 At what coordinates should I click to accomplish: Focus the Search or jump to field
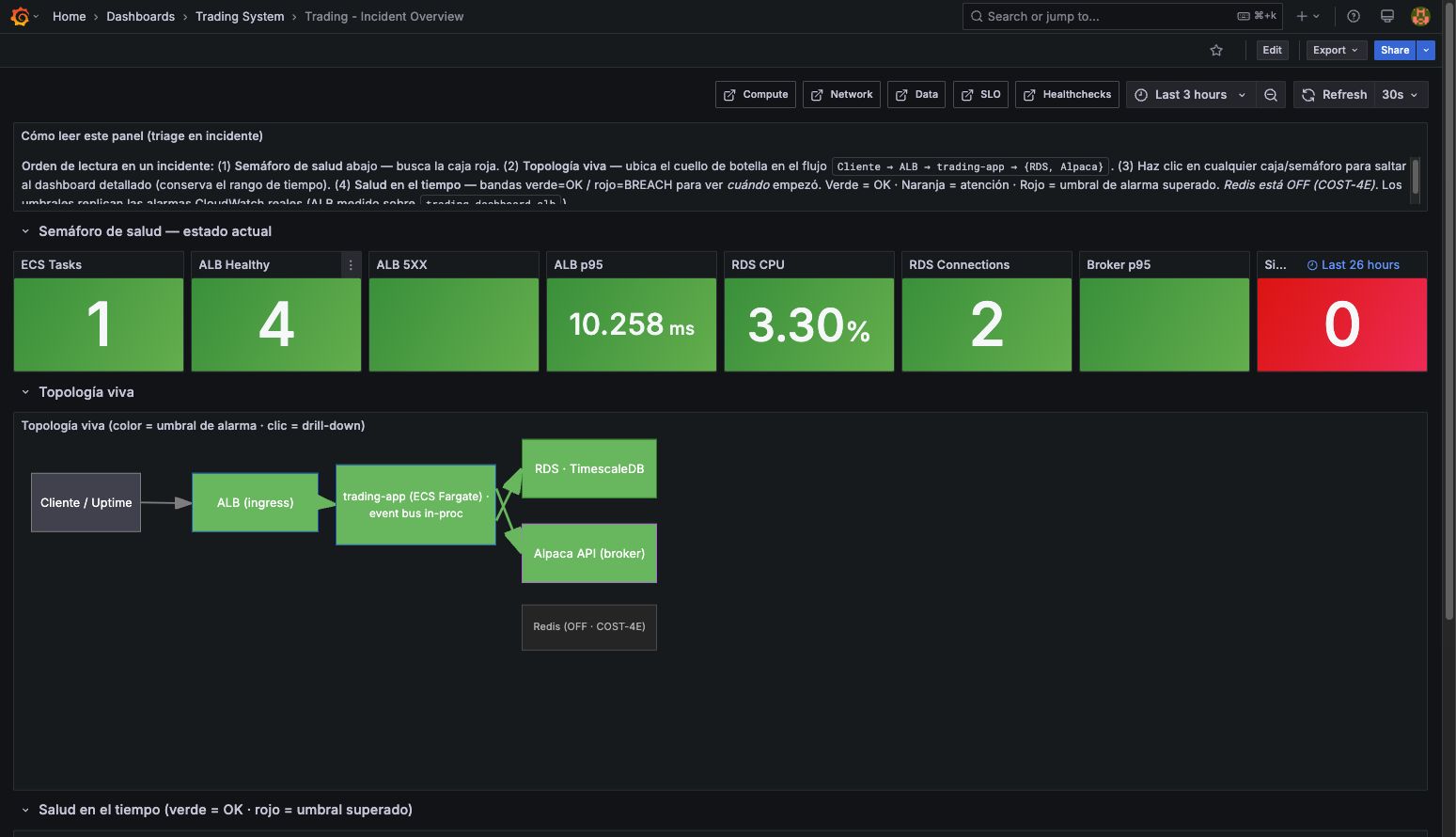(1123, 16)
